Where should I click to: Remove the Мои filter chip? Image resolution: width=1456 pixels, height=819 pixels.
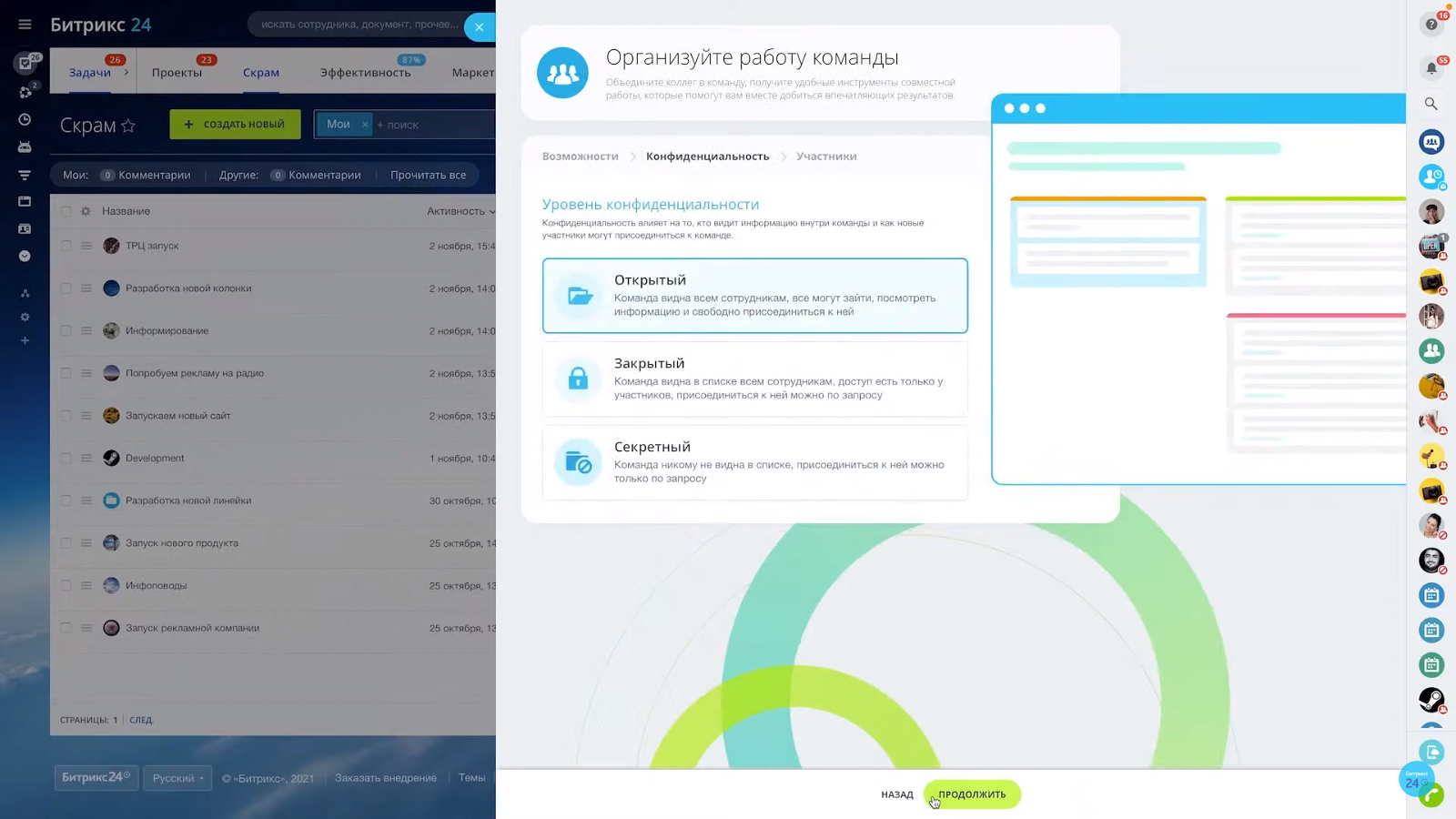[x=365, y=125]
